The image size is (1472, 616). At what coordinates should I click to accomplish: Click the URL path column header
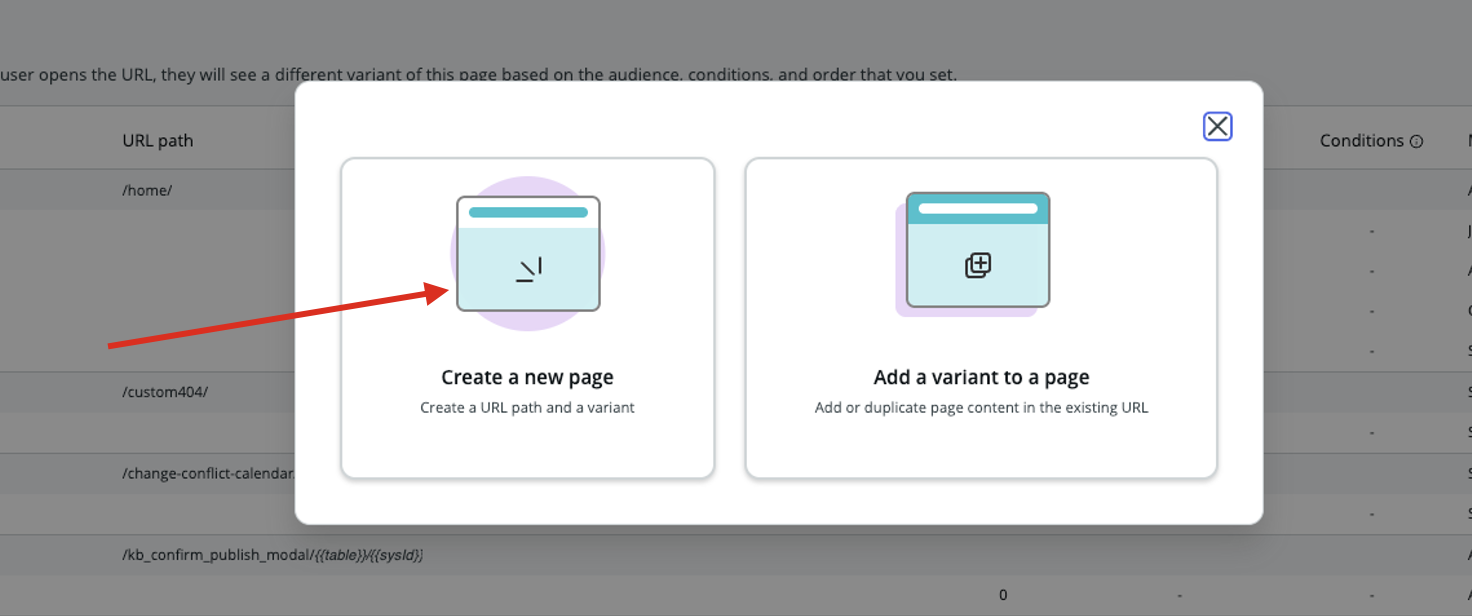[x=157, y=141]
